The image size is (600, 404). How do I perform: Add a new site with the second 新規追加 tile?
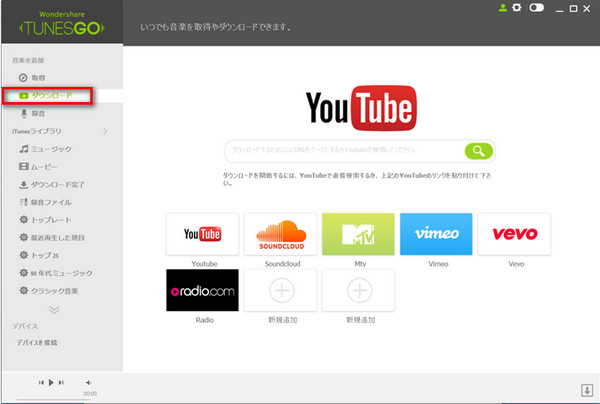click(x=358, y=290)
